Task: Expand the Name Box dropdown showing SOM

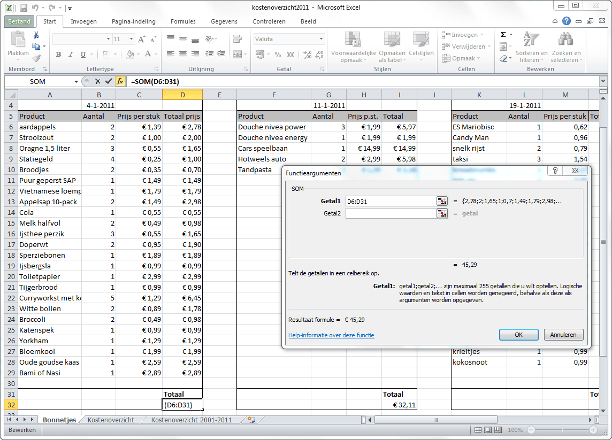Action: coord(76,81)
